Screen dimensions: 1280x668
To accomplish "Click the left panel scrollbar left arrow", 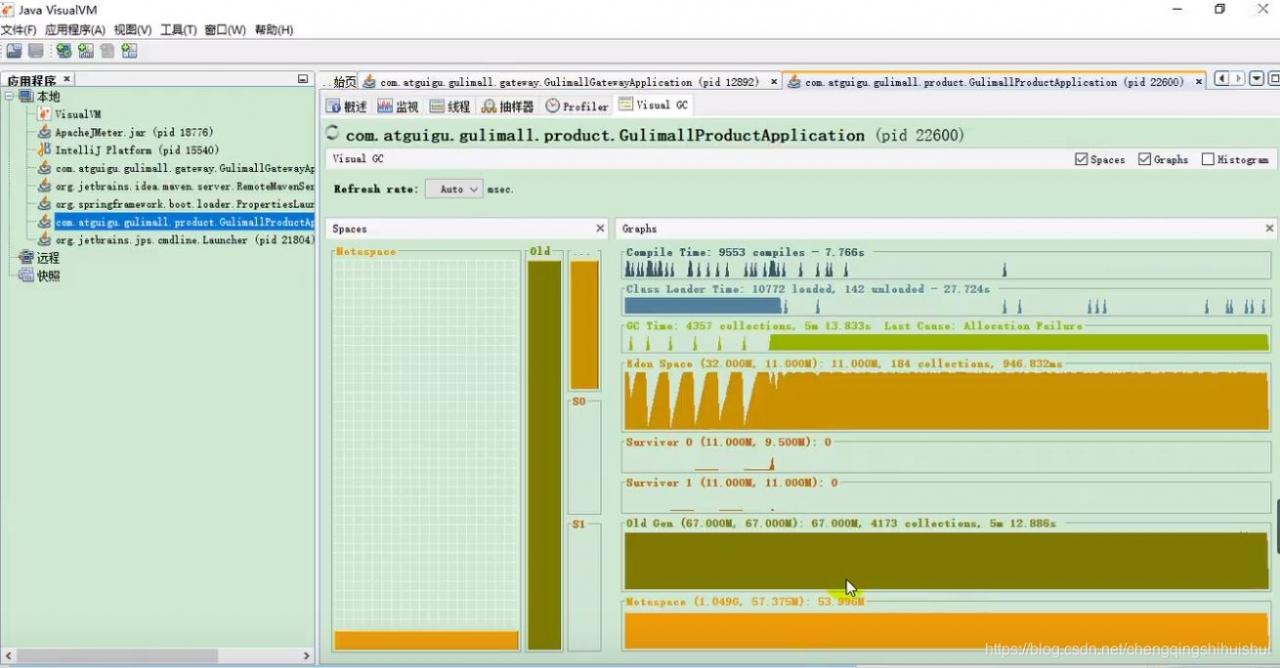I will [8, 656].
